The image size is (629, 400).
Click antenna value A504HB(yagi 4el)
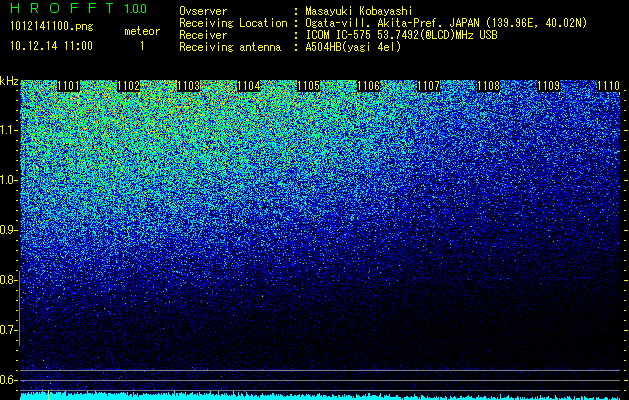coord(353,47)
